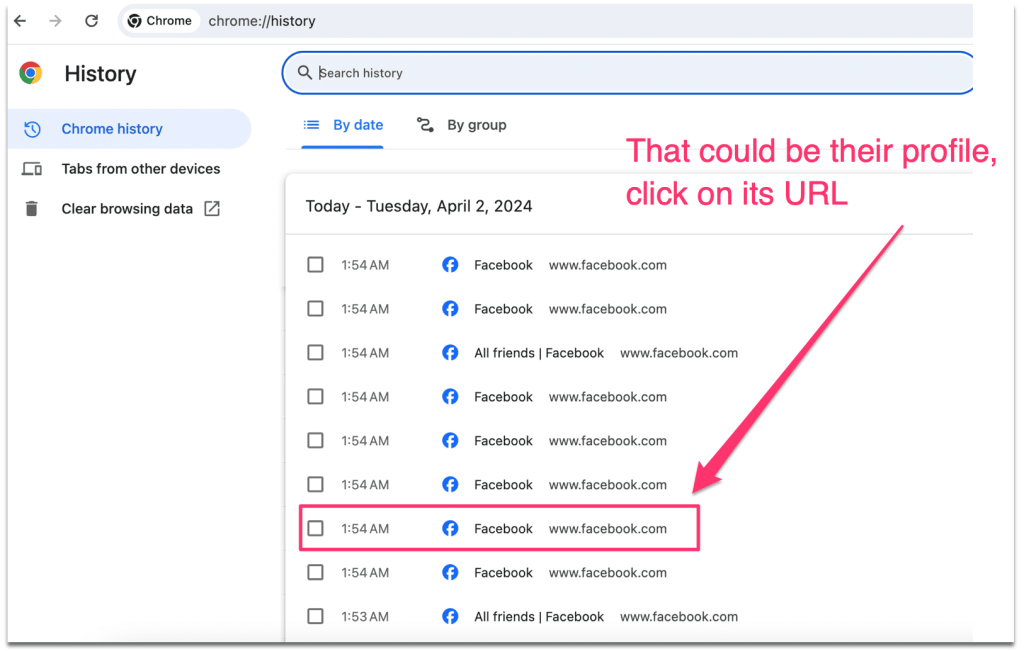Click the Chrome site info chip

tap(160, 21)
